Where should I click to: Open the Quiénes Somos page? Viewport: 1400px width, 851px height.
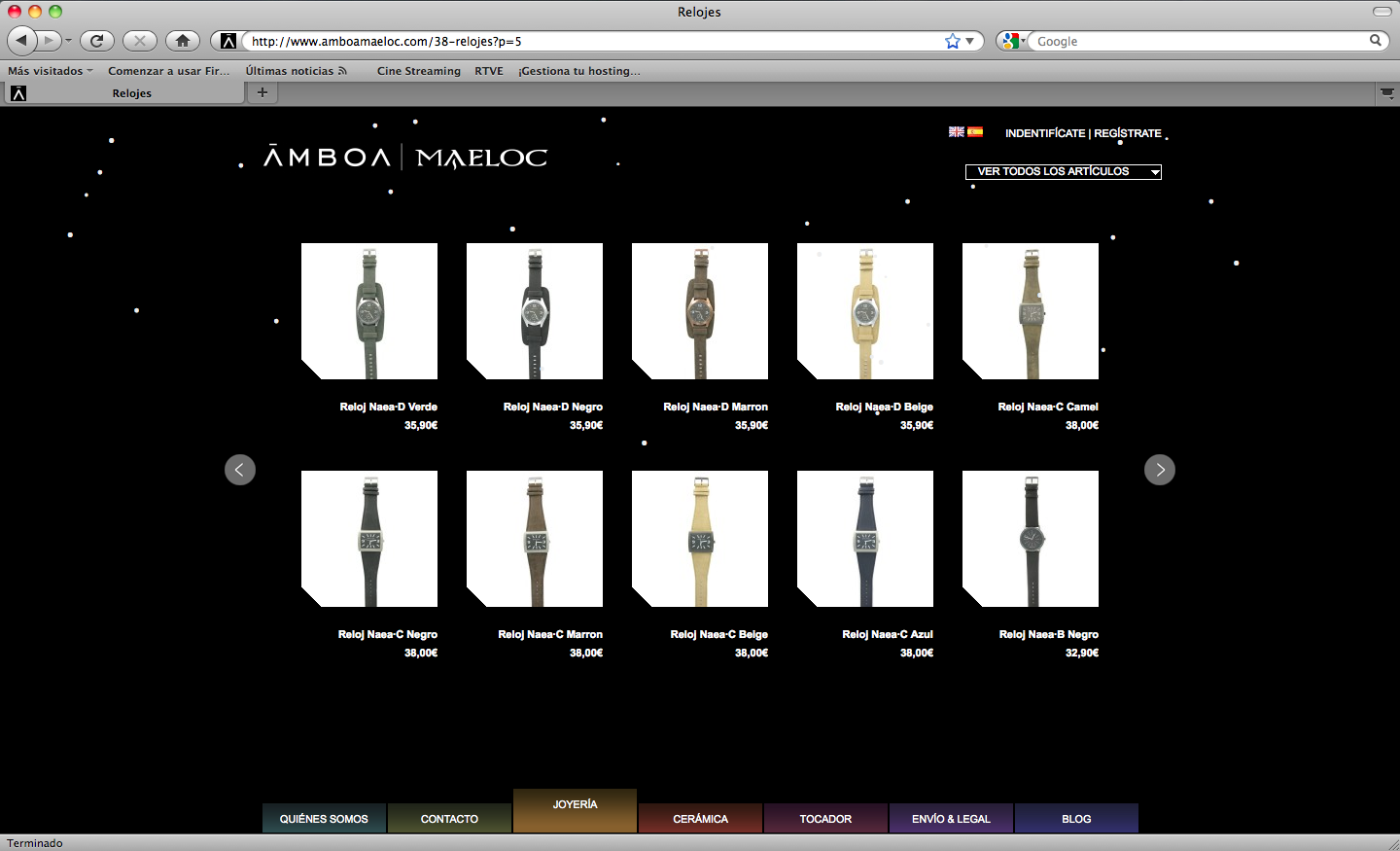(x=324, y=819)
